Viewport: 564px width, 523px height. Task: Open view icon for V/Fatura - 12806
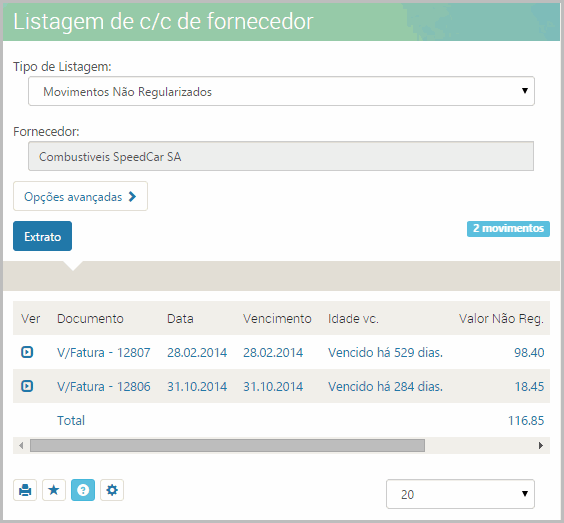coord(27,386)
